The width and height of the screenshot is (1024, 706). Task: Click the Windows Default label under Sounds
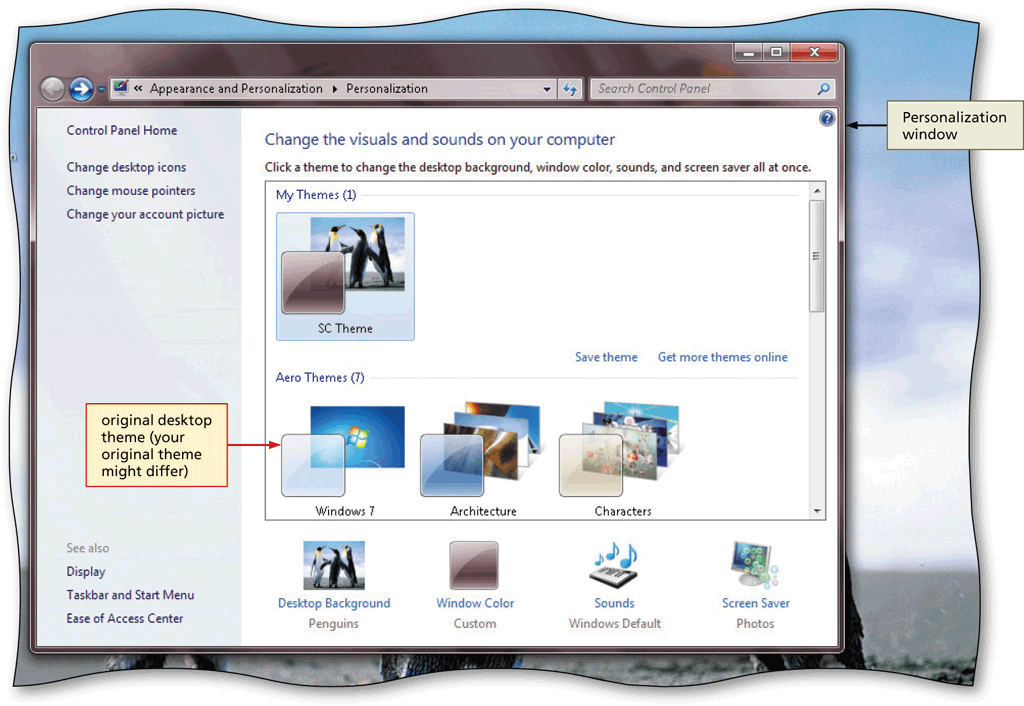(x=615, y=624)
